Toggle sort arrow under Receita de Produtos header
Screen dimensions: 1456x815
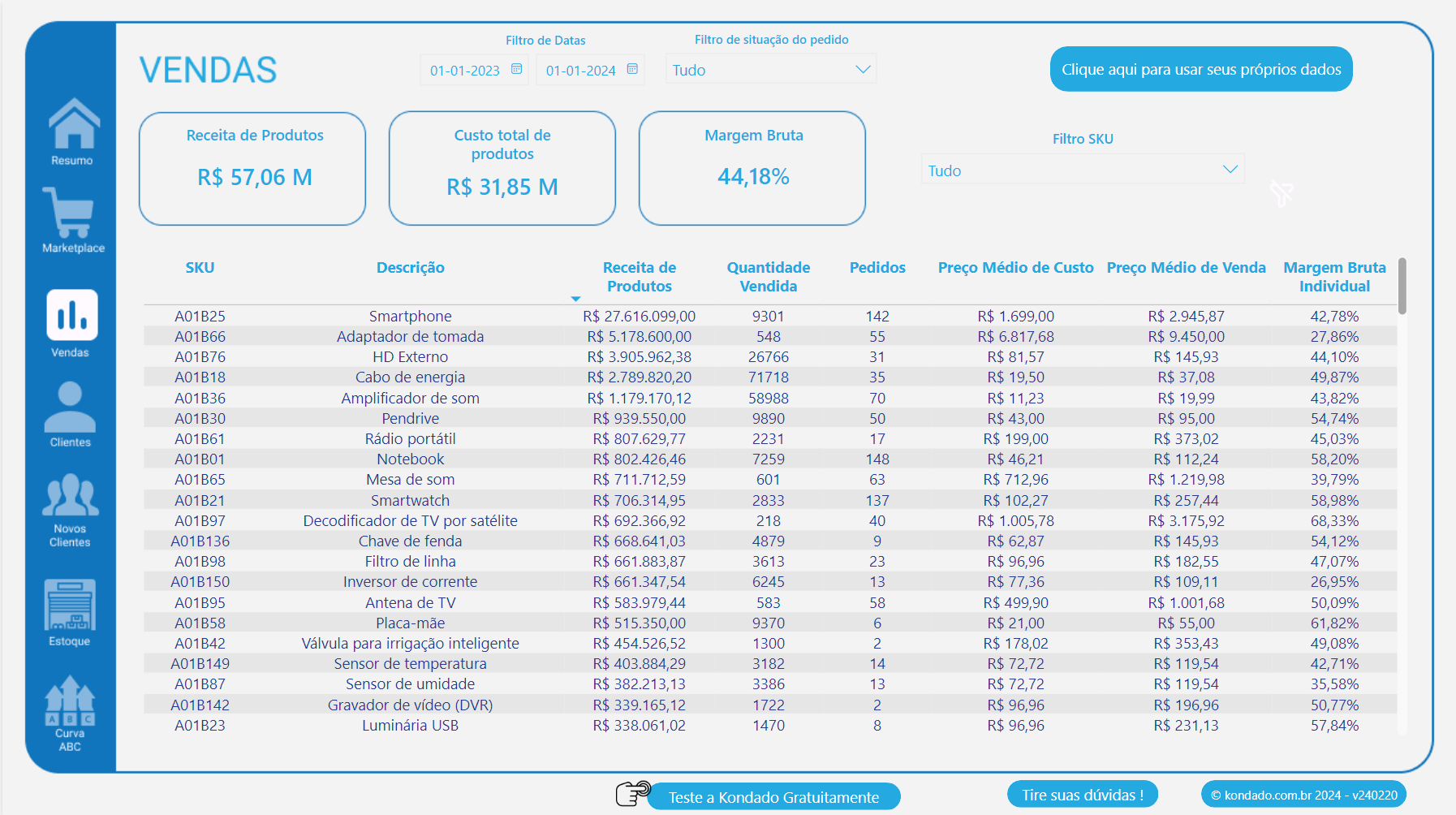[x=575, y=298]
